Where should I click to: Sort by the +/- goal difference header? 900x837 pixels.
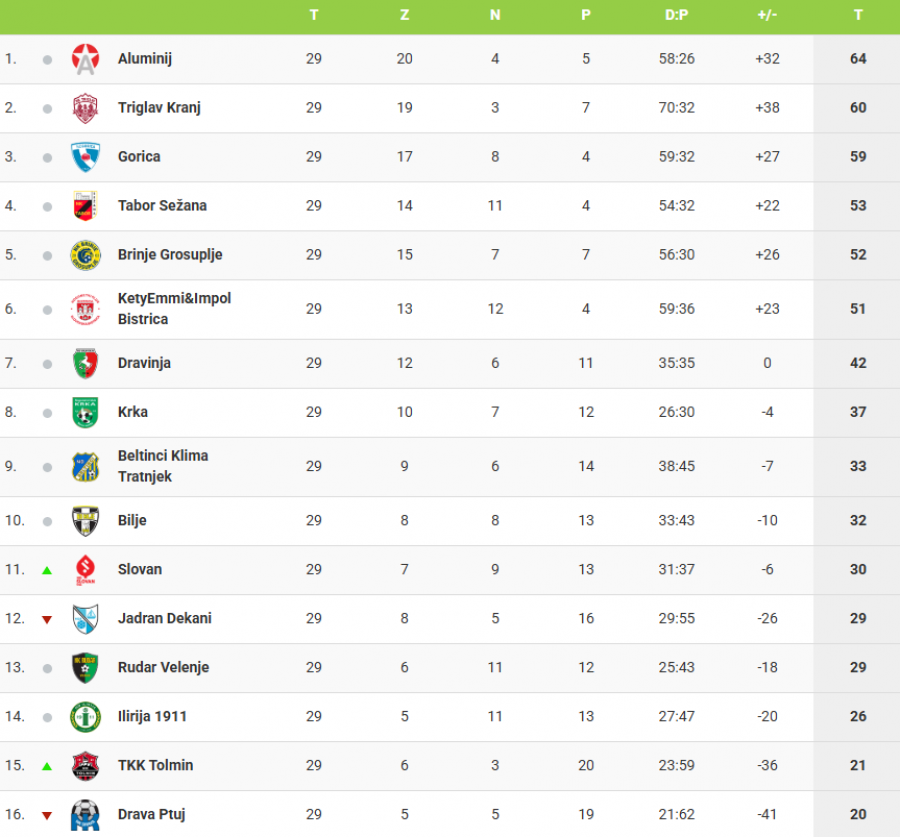[x=767, y=15]
